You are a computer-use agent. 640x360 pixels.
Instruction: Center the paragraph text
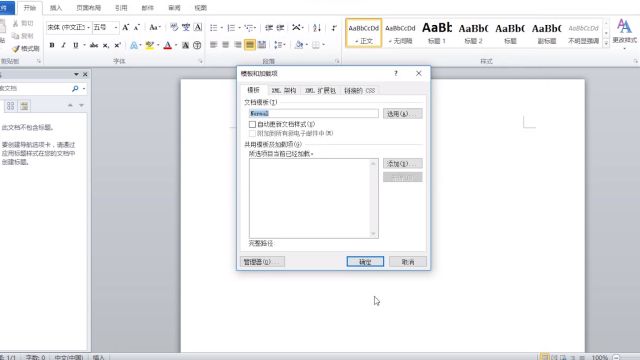[226, 44]
